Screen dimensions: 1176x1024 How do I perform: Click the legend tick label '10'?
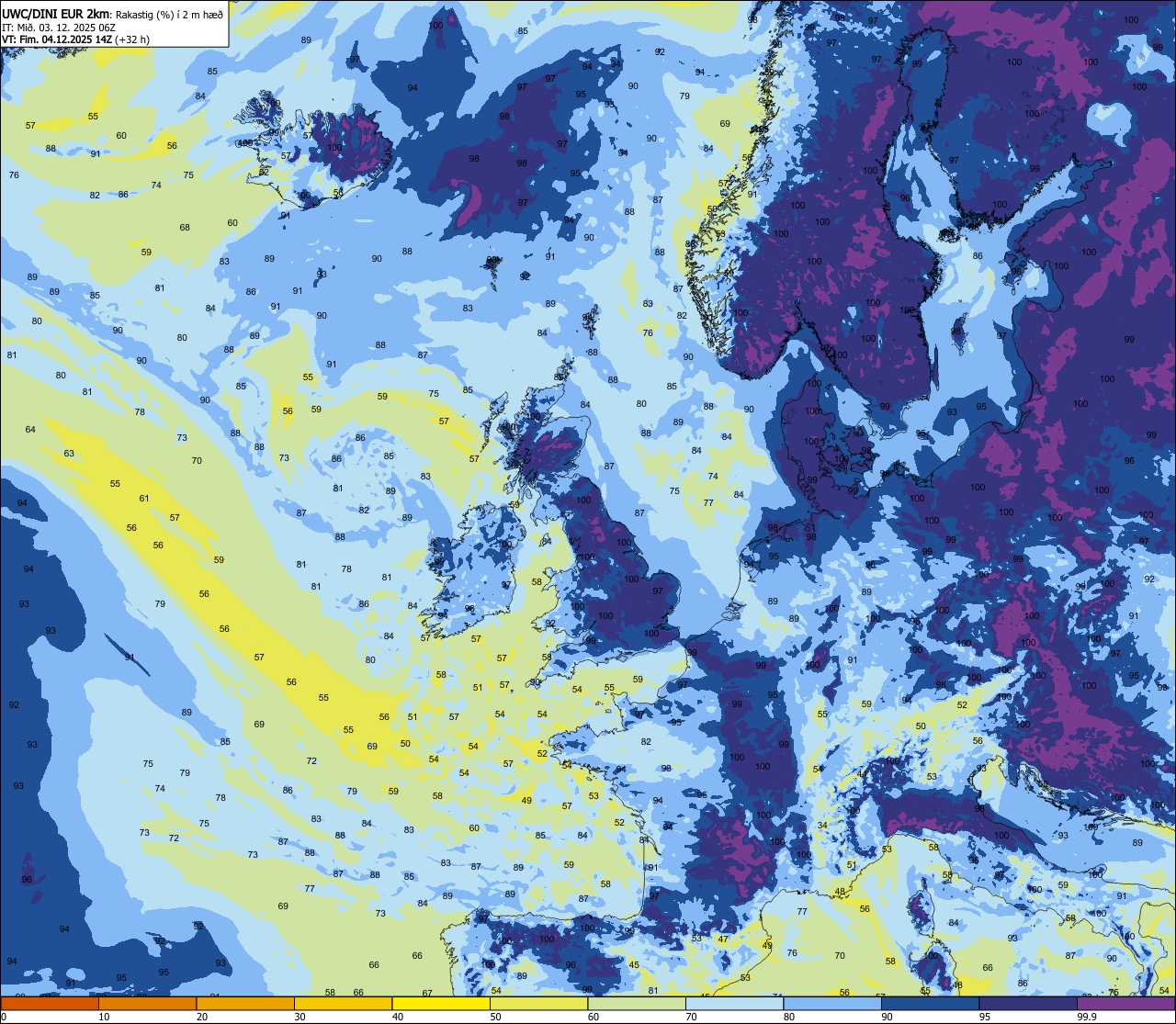(104, 1018)
